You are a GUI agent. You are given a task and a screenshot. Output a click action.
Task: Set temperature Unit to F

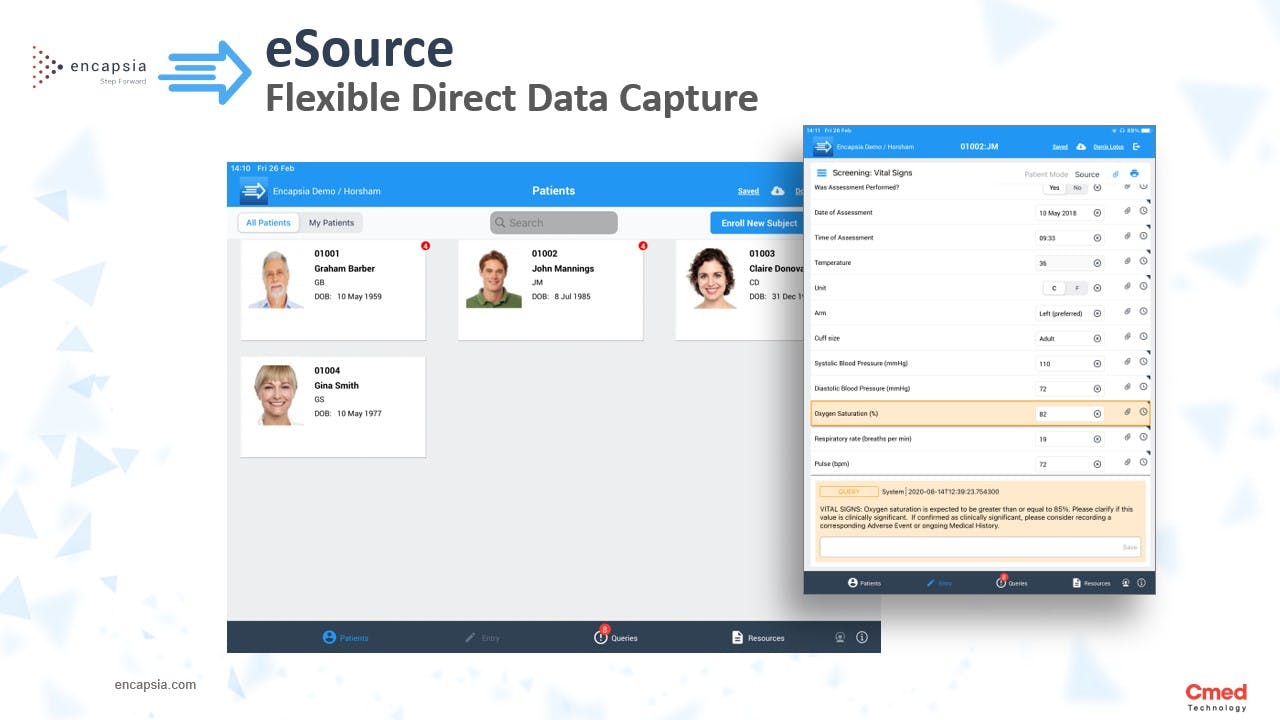1076,288
